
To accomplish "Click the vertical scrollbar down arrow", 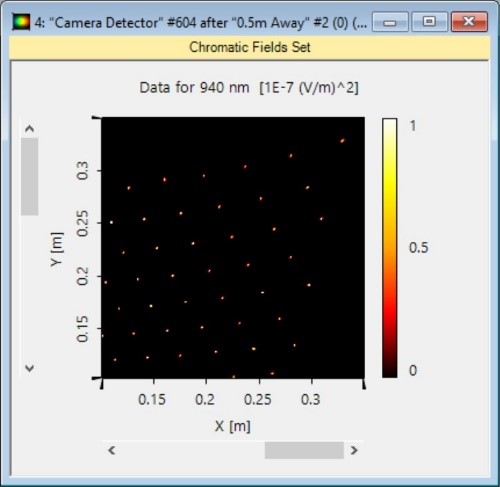I will [x=30, y=368].
